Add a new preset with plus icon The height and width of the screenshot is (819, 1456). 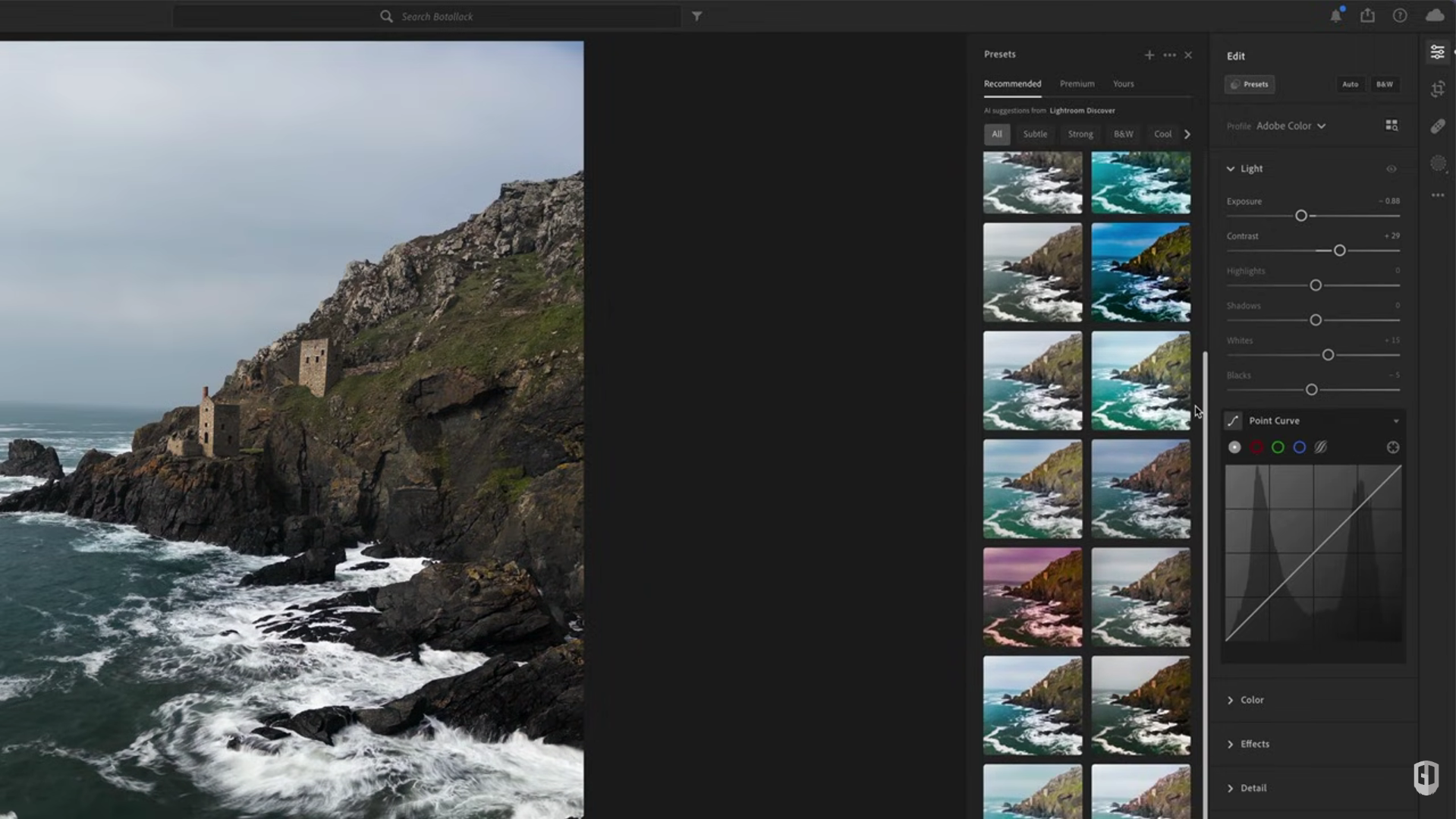click(1149, 55)
